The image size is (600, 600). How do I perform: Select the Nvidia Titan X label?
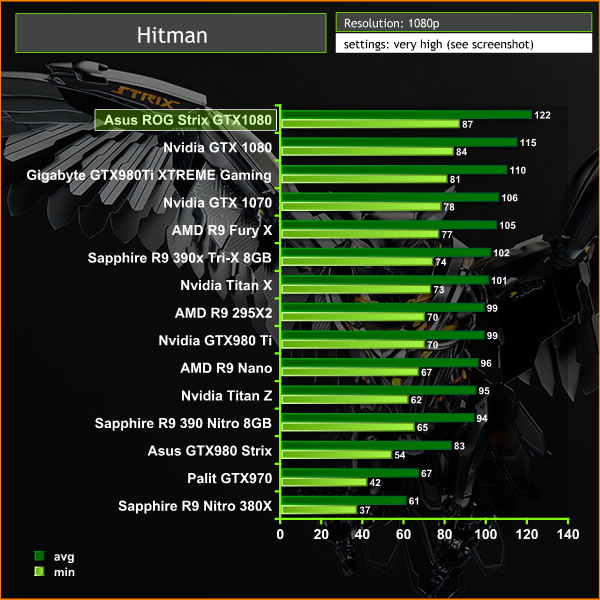(x=226, y=285)
